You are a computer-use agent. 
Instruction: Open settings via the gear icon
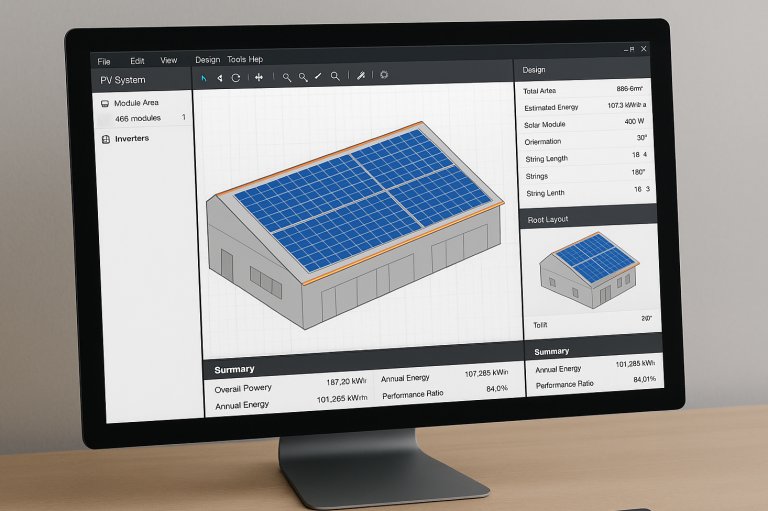tap(383, 75)
